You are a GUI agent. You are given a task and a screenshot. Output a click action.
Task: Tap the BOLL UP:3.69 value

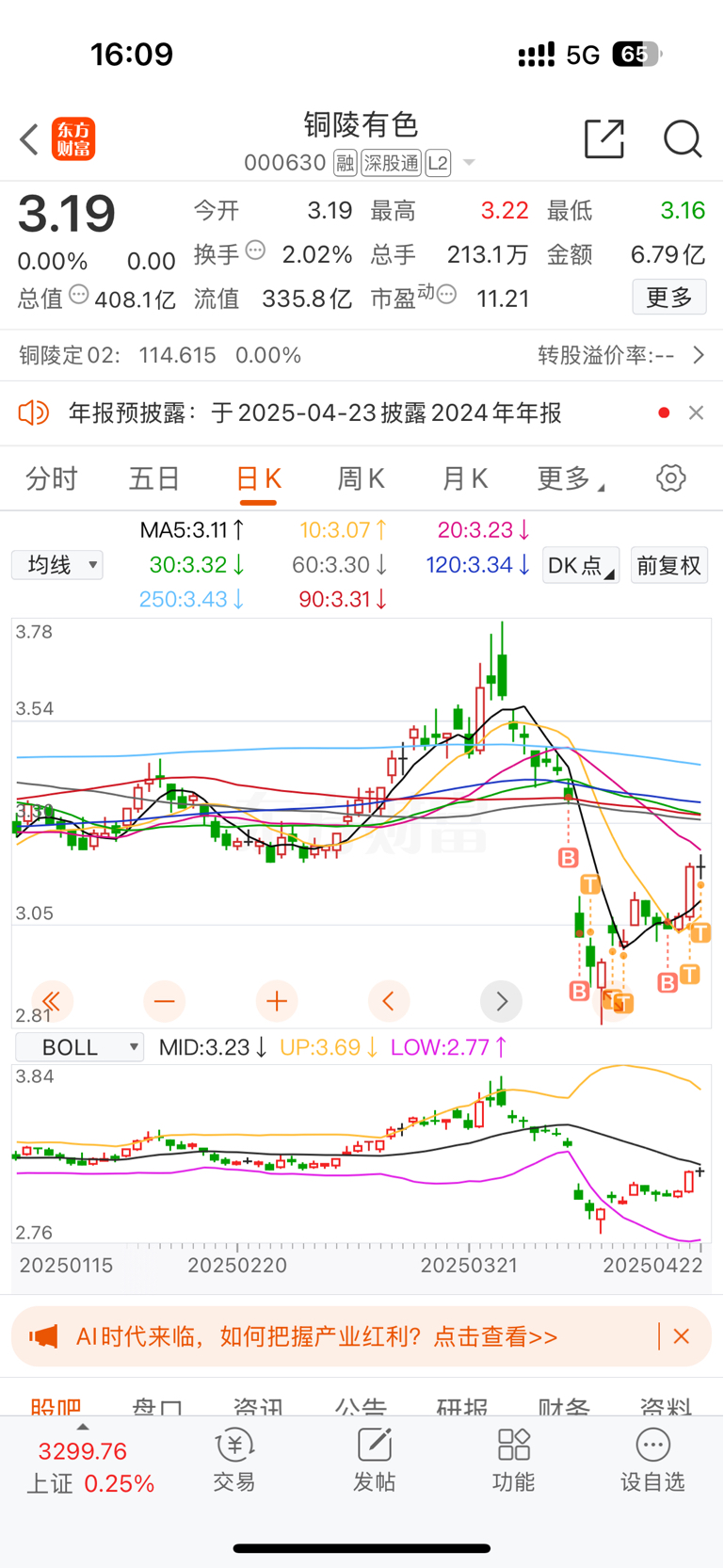pos(329,1047)
